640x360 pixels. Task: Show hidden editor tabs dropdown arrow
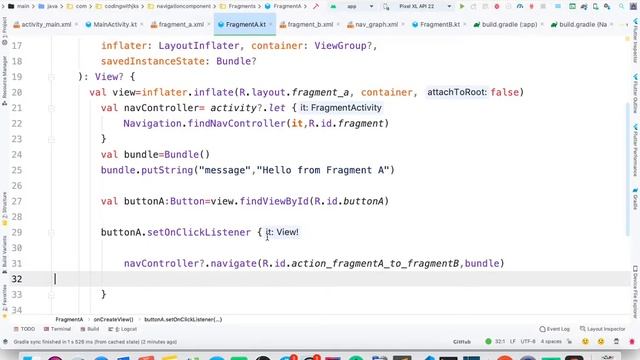click(x=627, y=24)
